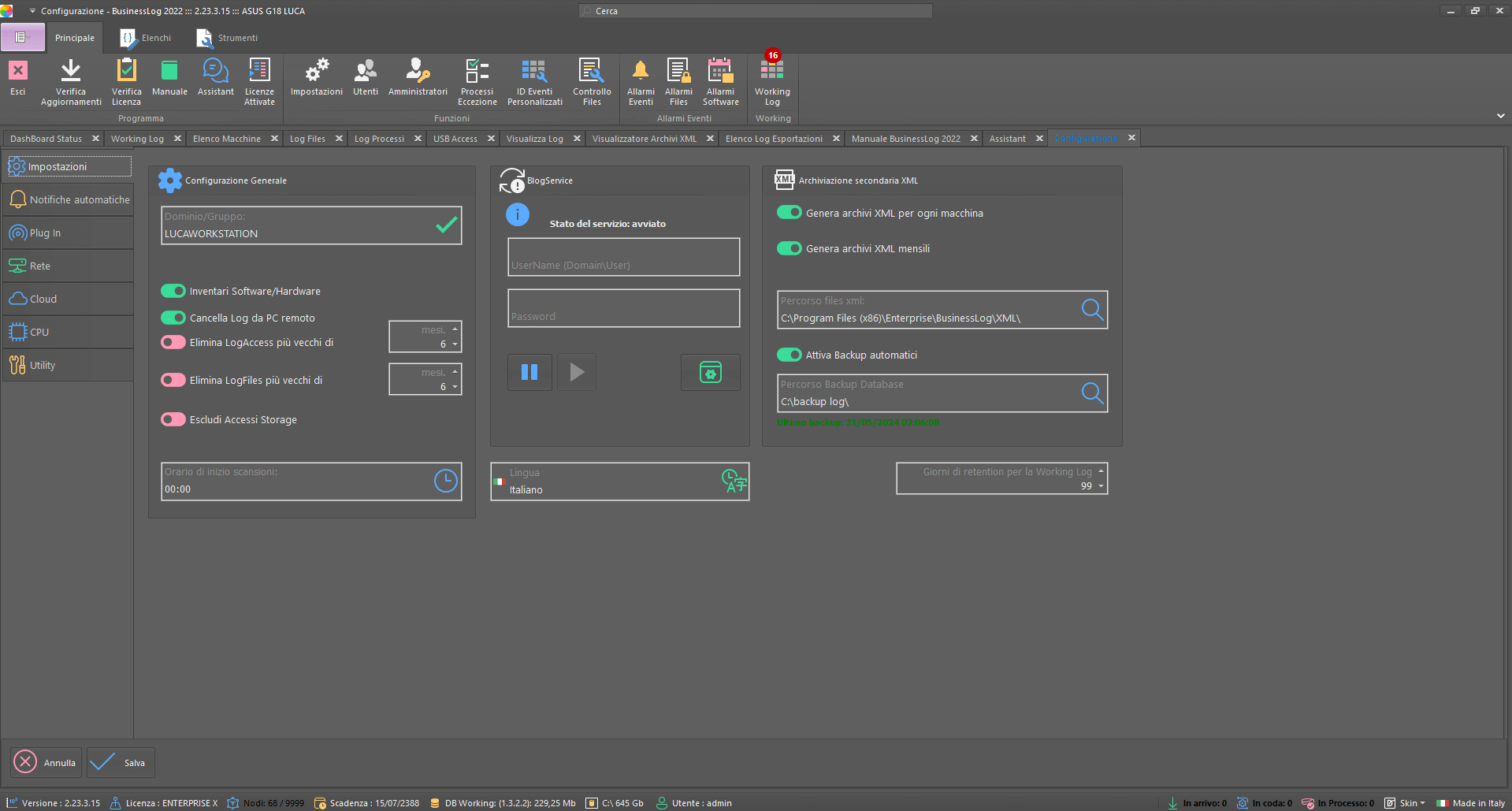The height and width of the screenshot is (811, 1512).
Task: Click the Password field
Action: coord(623,308)
